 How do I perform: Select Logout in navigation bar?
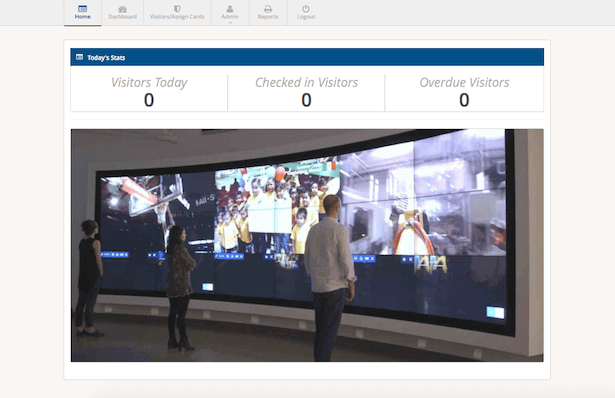click(x=306, y=13)
